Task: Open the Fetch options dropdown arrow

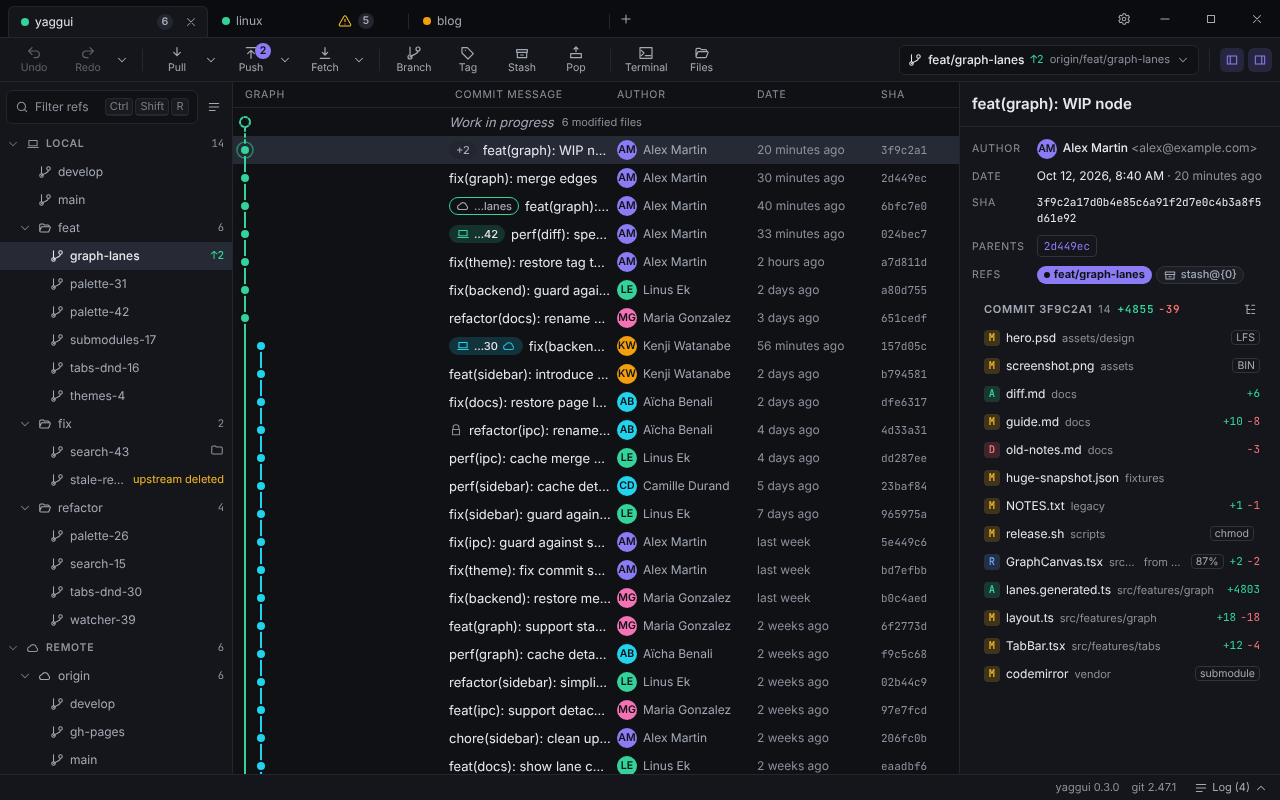Action: coord(359,60)
